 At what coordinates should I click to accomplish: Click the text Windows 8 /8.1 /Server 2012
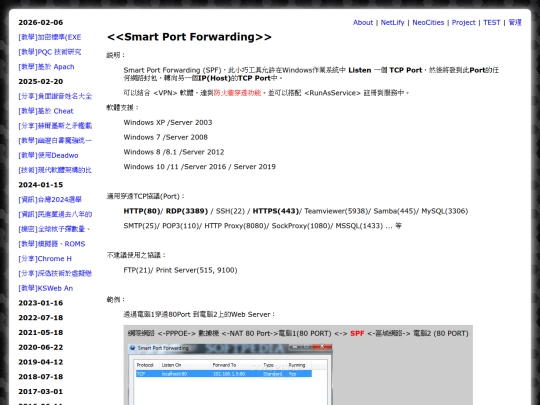coord(174,152)
